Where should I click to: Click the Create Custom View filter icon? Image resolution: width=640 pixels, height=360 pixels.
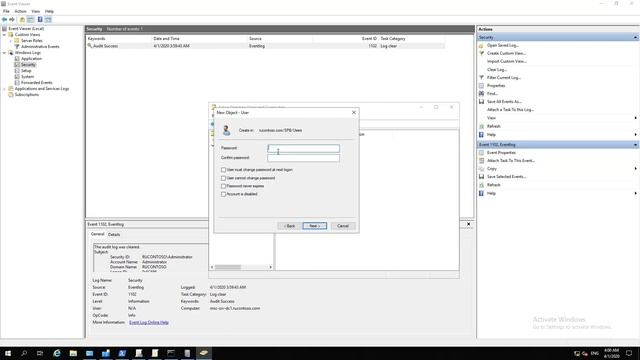click(x=481, y=53)
